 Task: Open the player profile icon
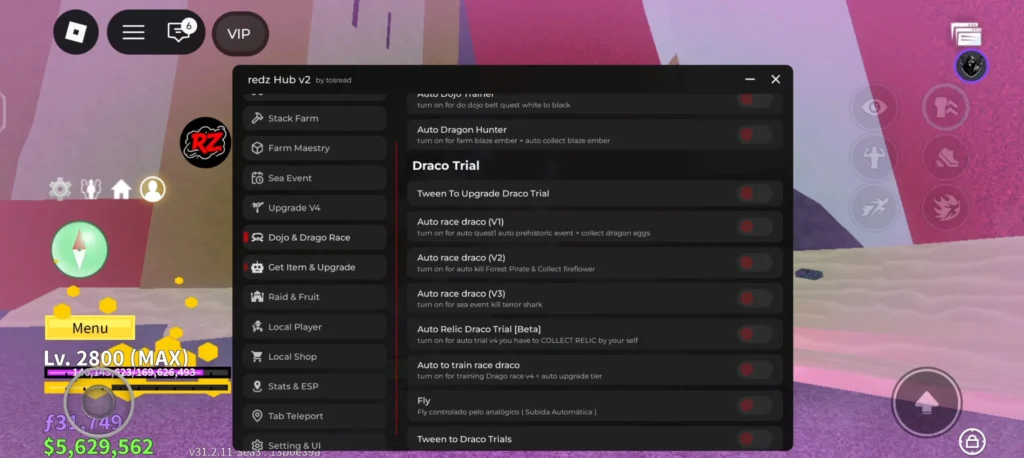(153, 189)
